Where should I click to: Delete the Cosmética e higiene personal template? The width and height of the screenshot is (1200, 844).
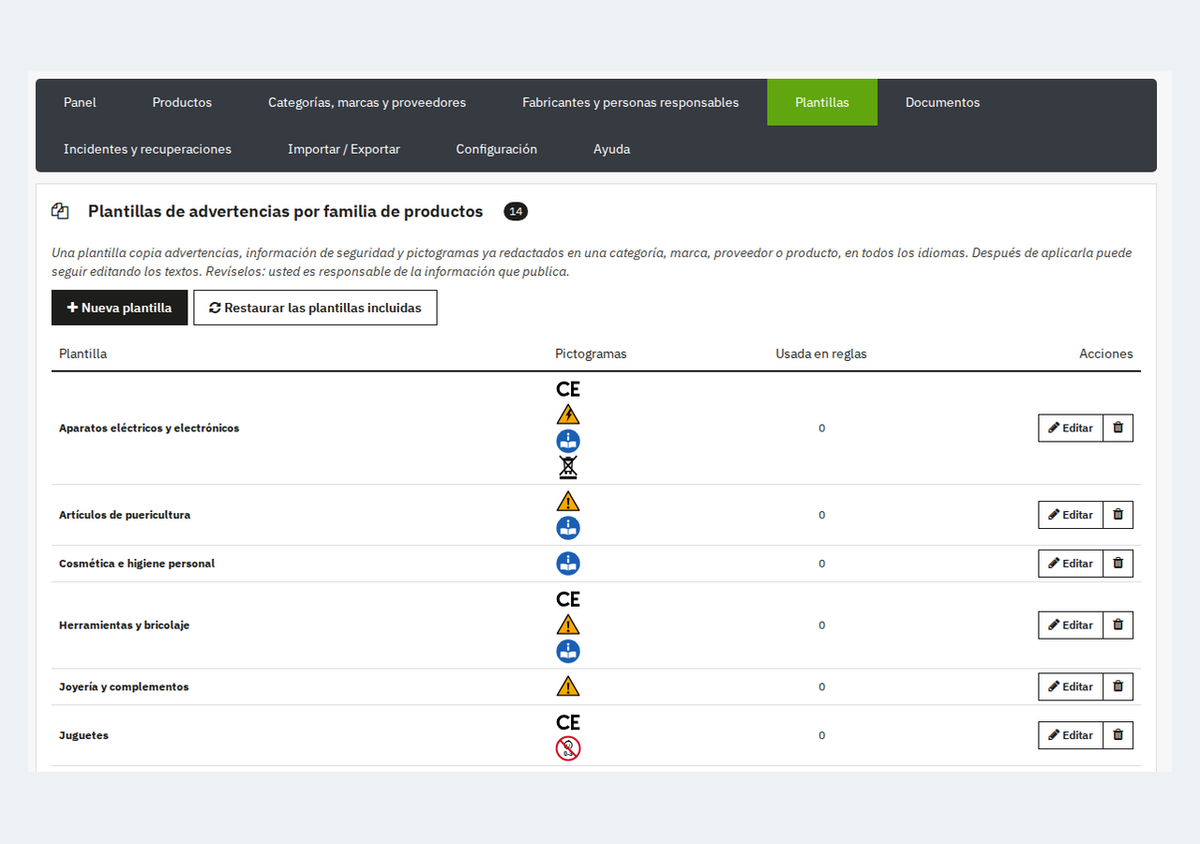[x=1118, y=564]
